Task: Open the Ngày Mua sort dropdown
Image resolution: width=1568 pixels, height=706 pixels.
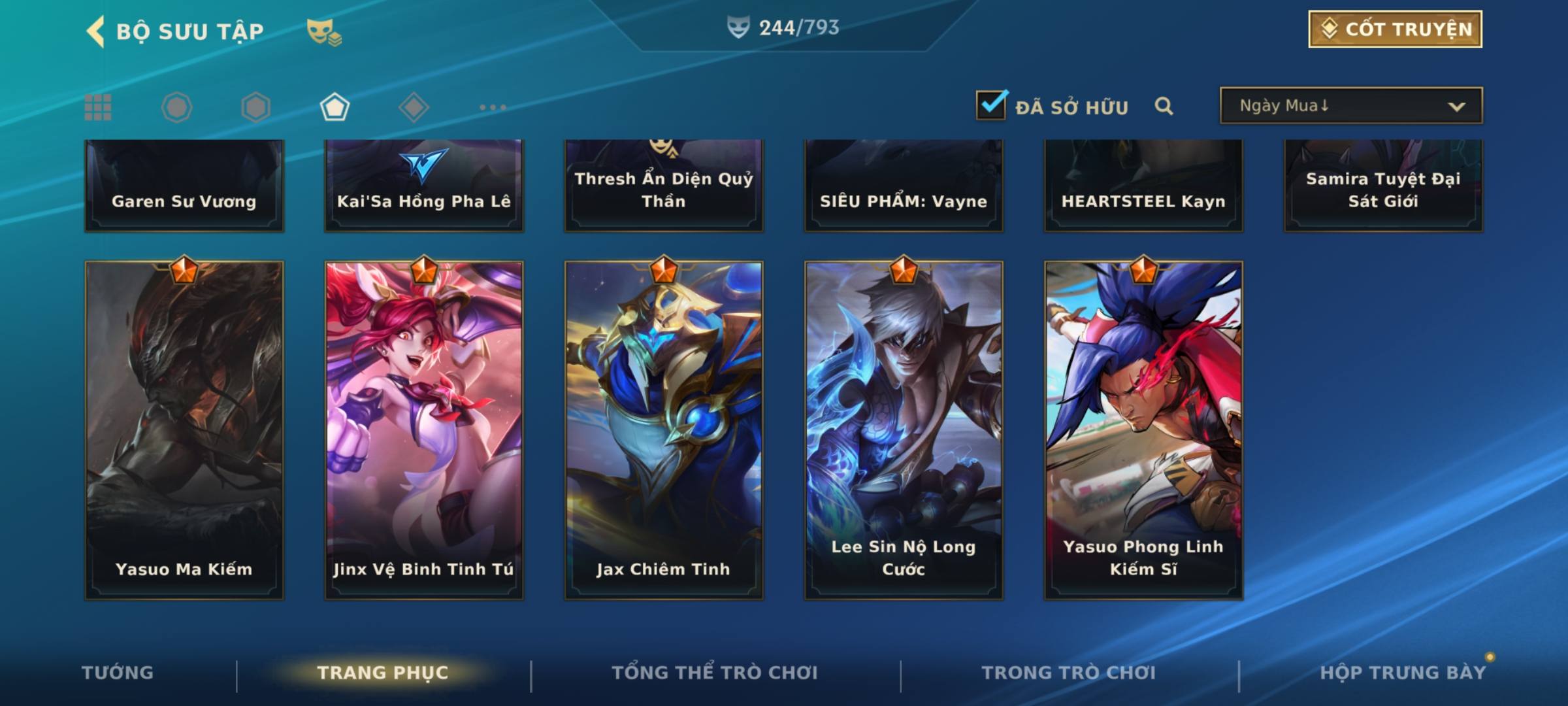Action: tap(1351, 105)
